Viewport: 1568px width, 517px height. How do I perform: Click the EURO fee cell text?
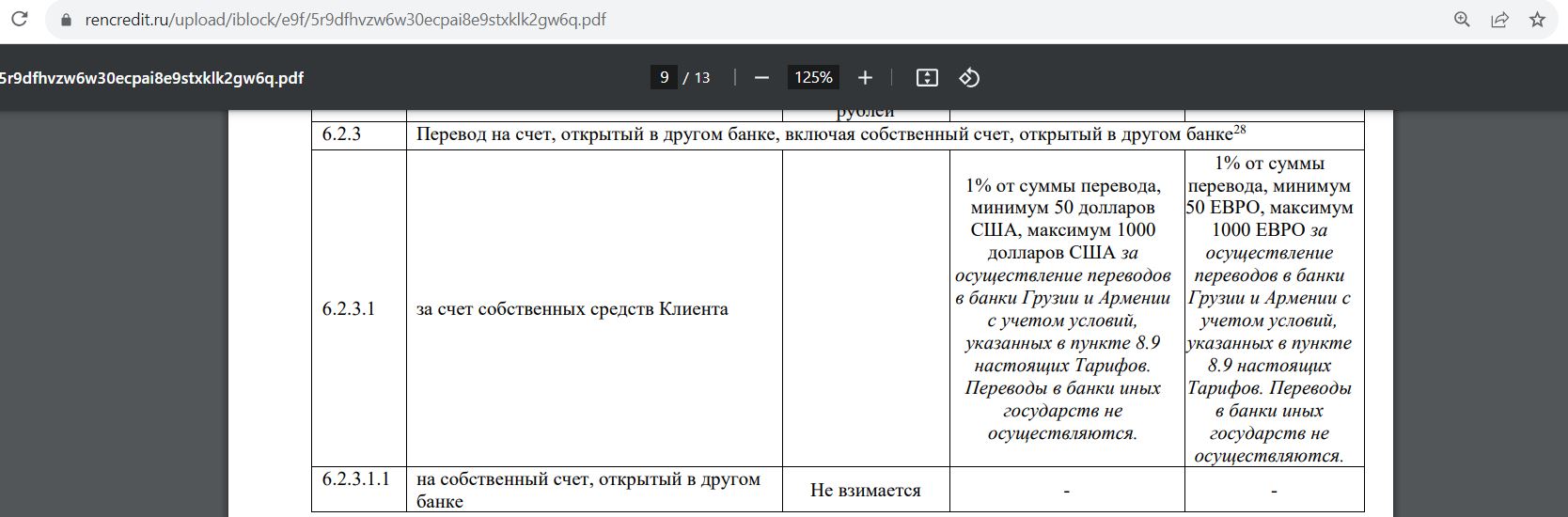pyautogui.click(x=1269, y=309)
